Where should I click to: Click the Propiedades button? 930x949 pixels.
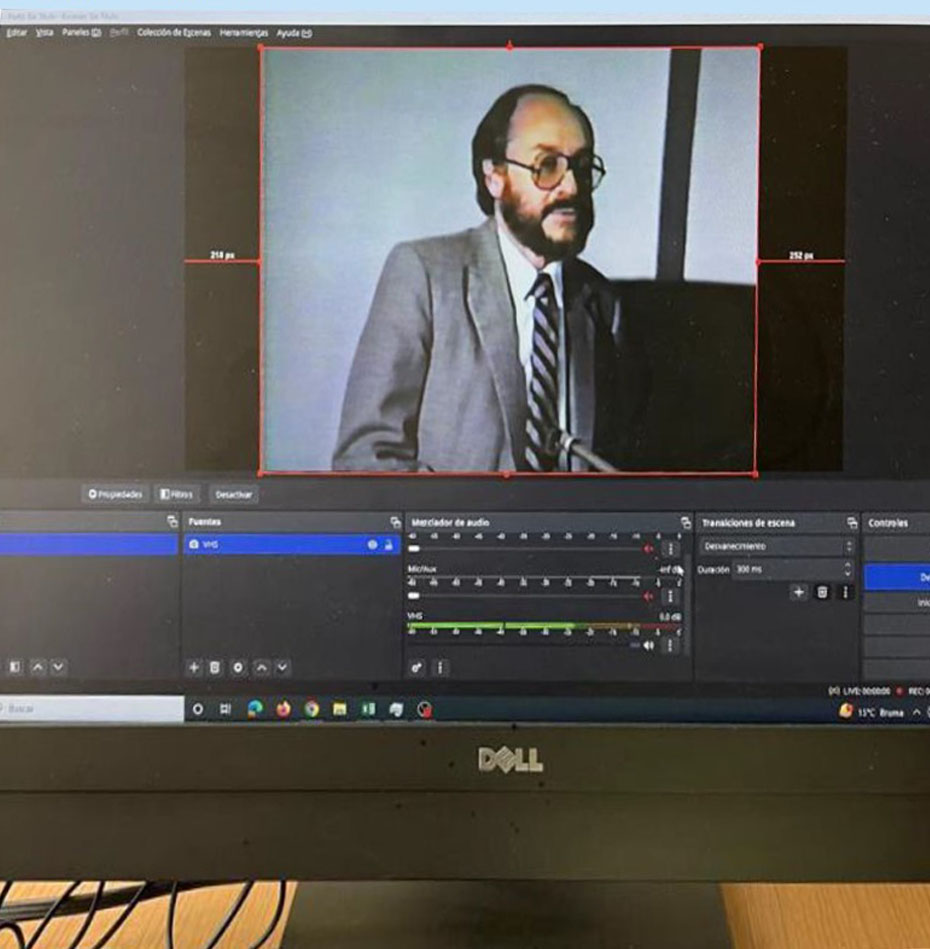click(115, 494)
